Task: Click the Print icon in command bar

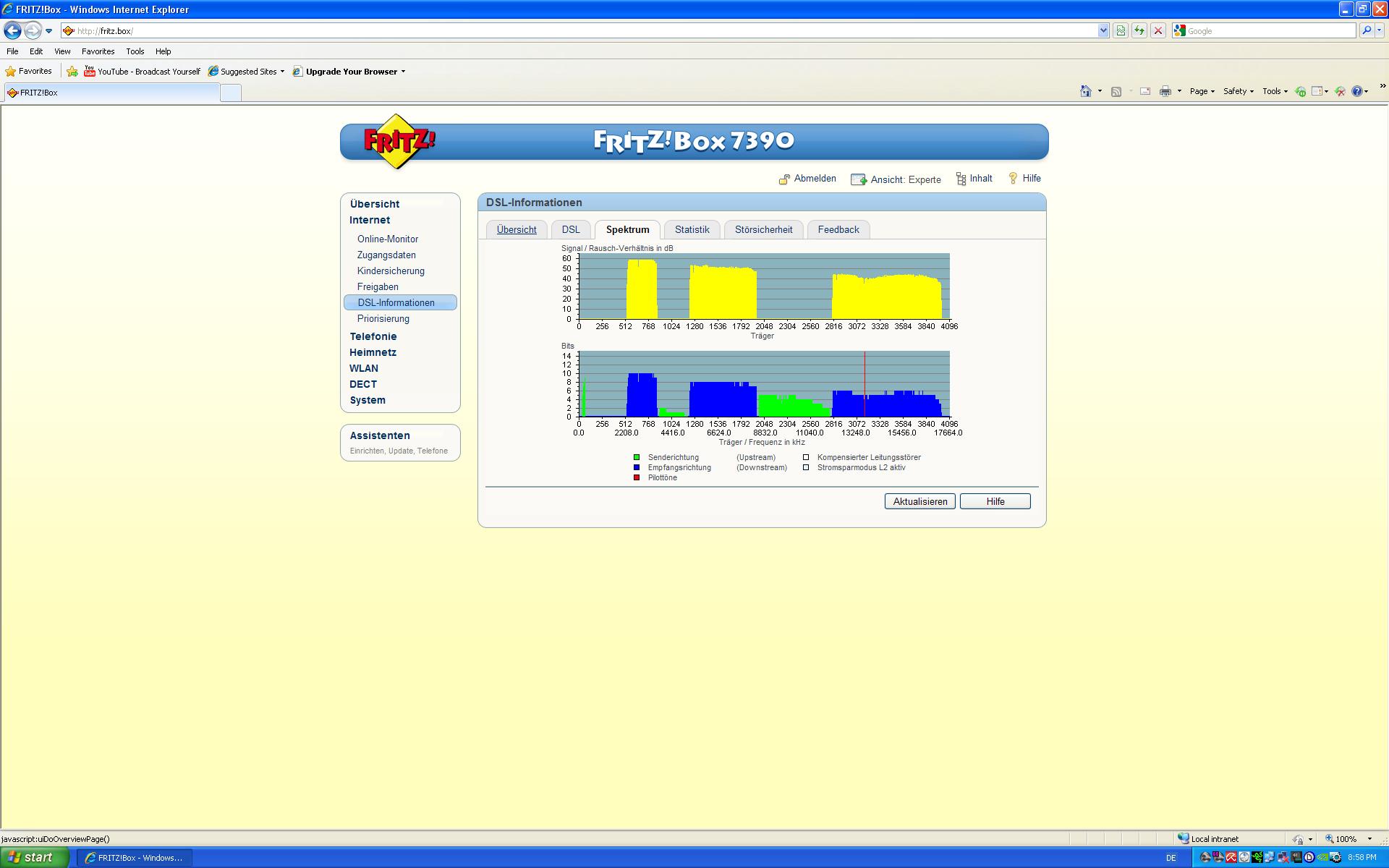Action: [x=1165, y=91]
